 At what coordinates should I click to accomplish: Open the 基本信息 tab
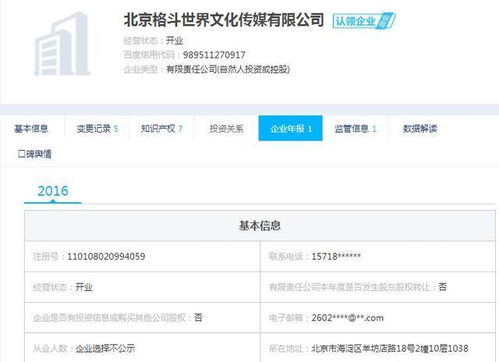pos(31,129)
